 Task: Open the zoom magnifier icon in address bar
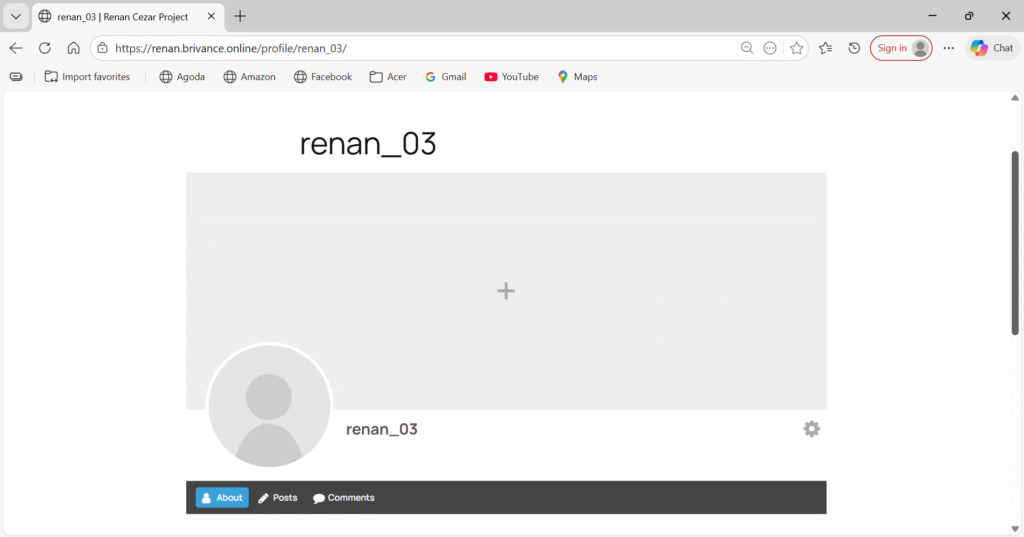[747, 48]
